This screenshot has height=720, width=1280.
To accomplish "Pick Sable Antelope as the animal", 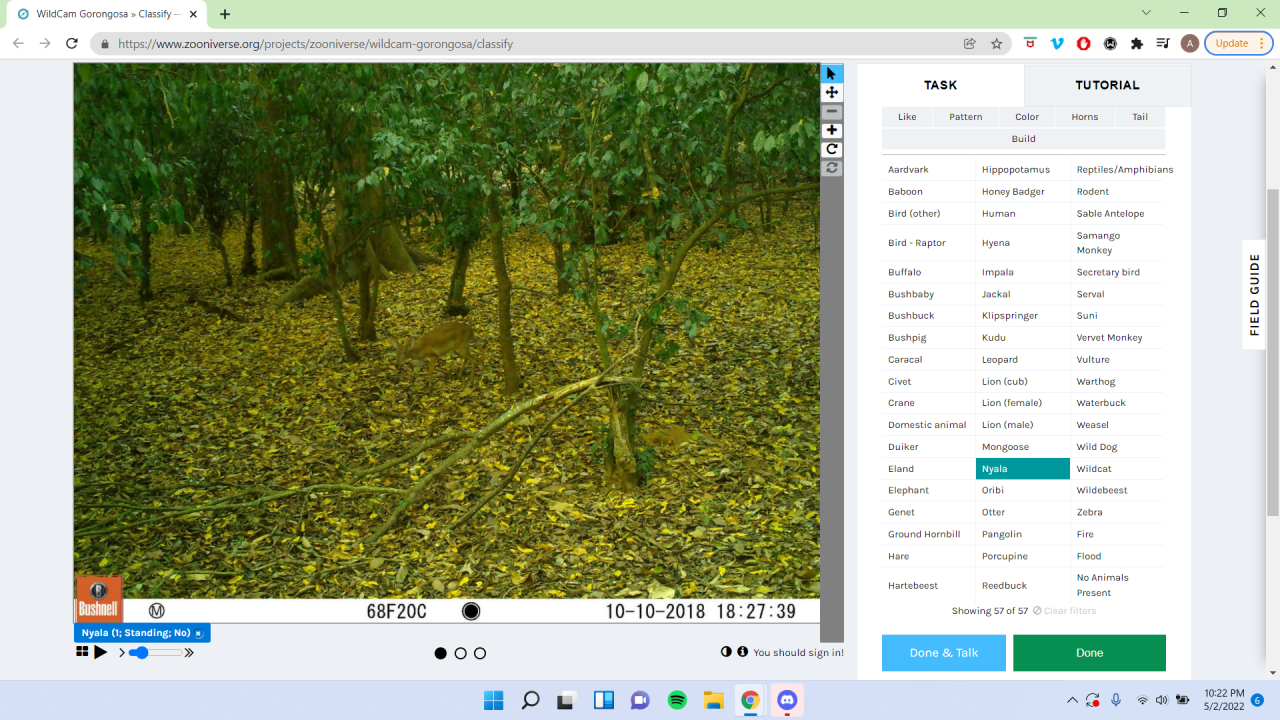I will click(1118, 214).
